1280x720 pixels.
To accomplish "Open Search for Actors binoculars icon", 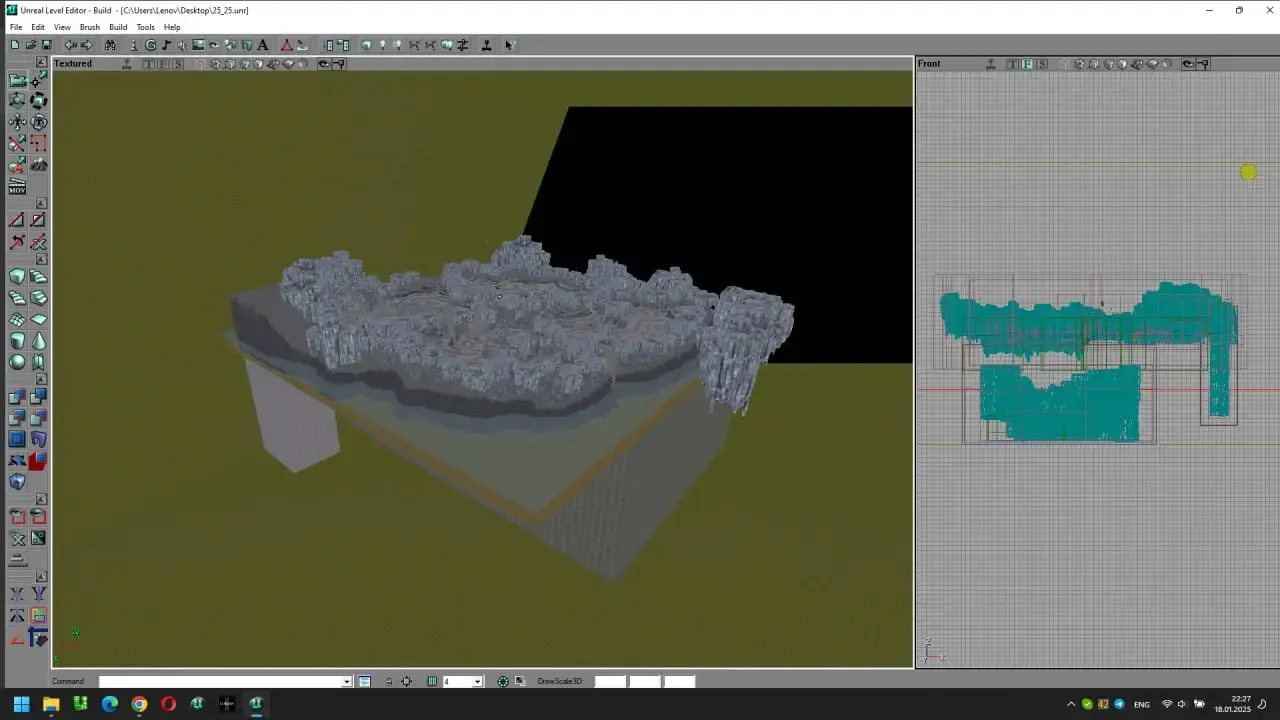I will [110, 45].
